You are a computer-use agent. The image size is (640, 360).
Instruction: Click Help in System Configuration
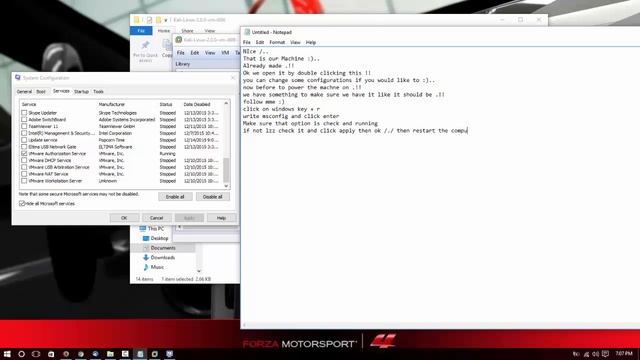(x=221, y=218)
